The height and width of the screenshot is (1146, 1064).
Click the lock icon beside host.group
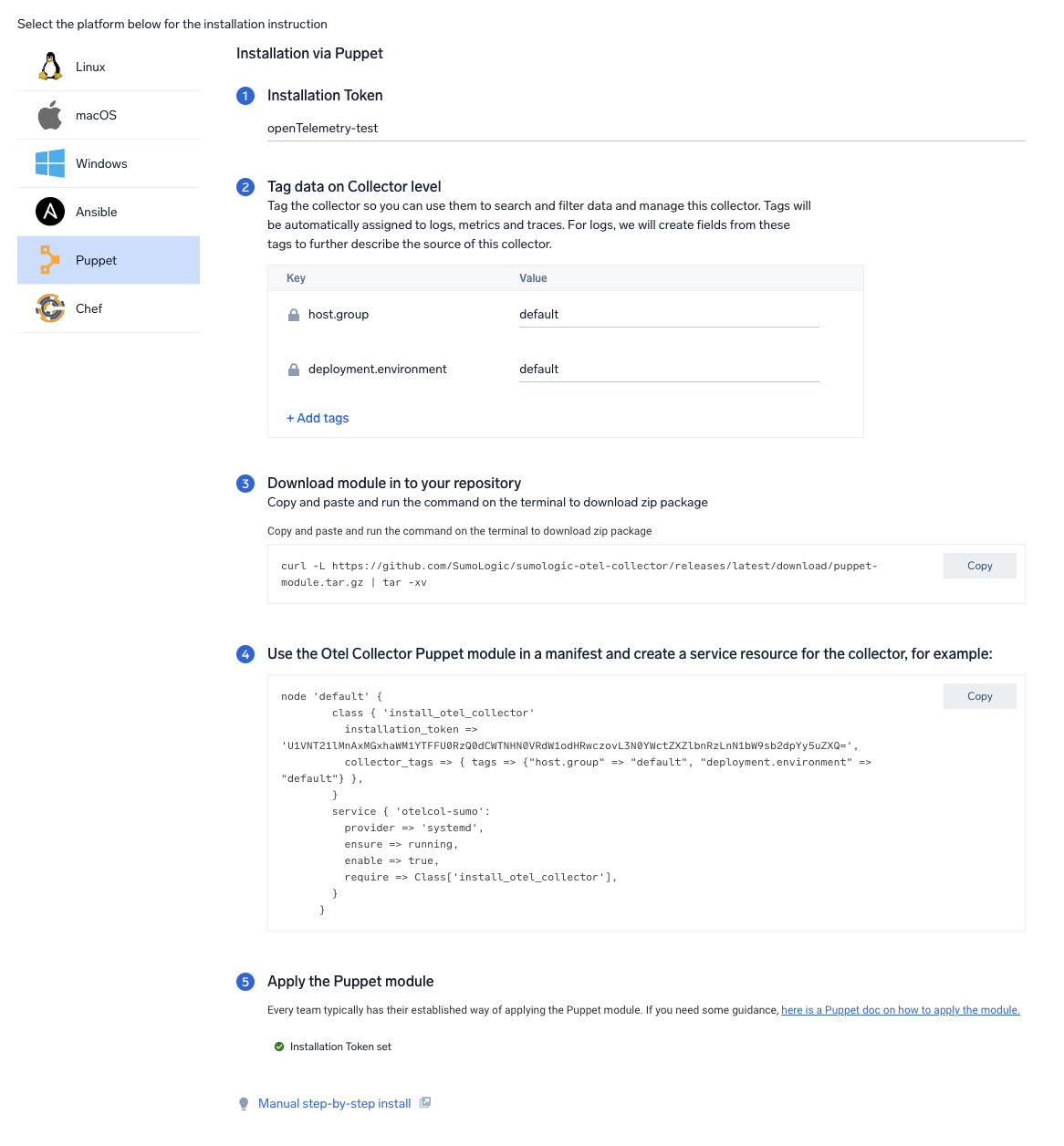[294, 315]
